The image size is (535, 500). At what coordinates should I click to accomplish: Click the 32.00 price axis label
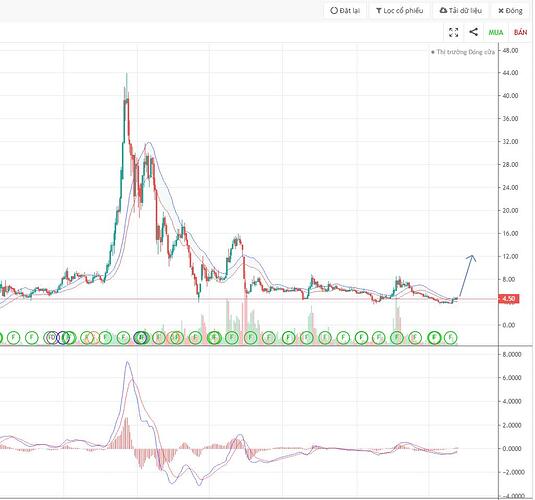[x=510, y=142]
